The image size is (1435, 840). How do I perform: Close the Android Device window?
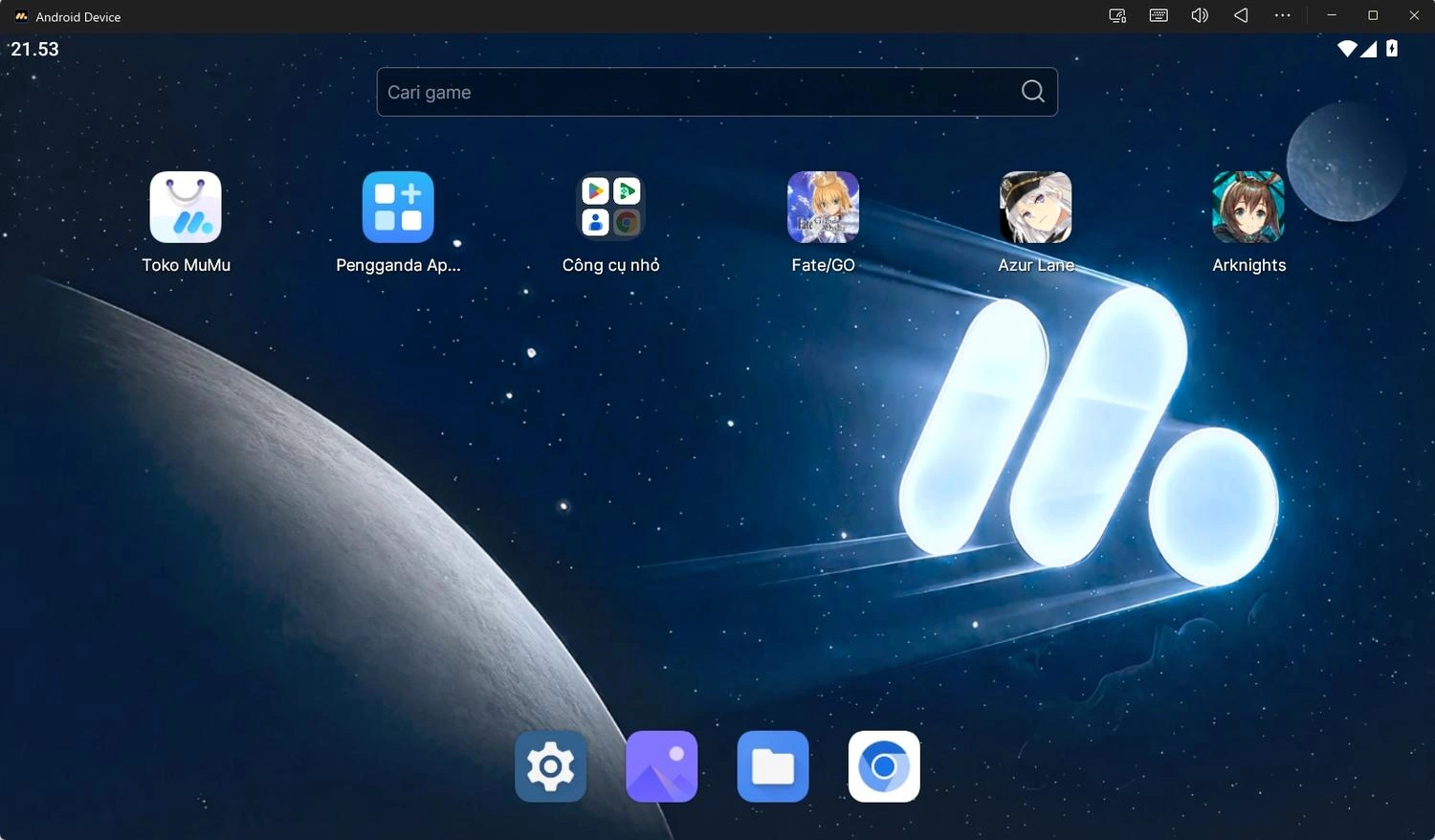tap(1414, 15)
